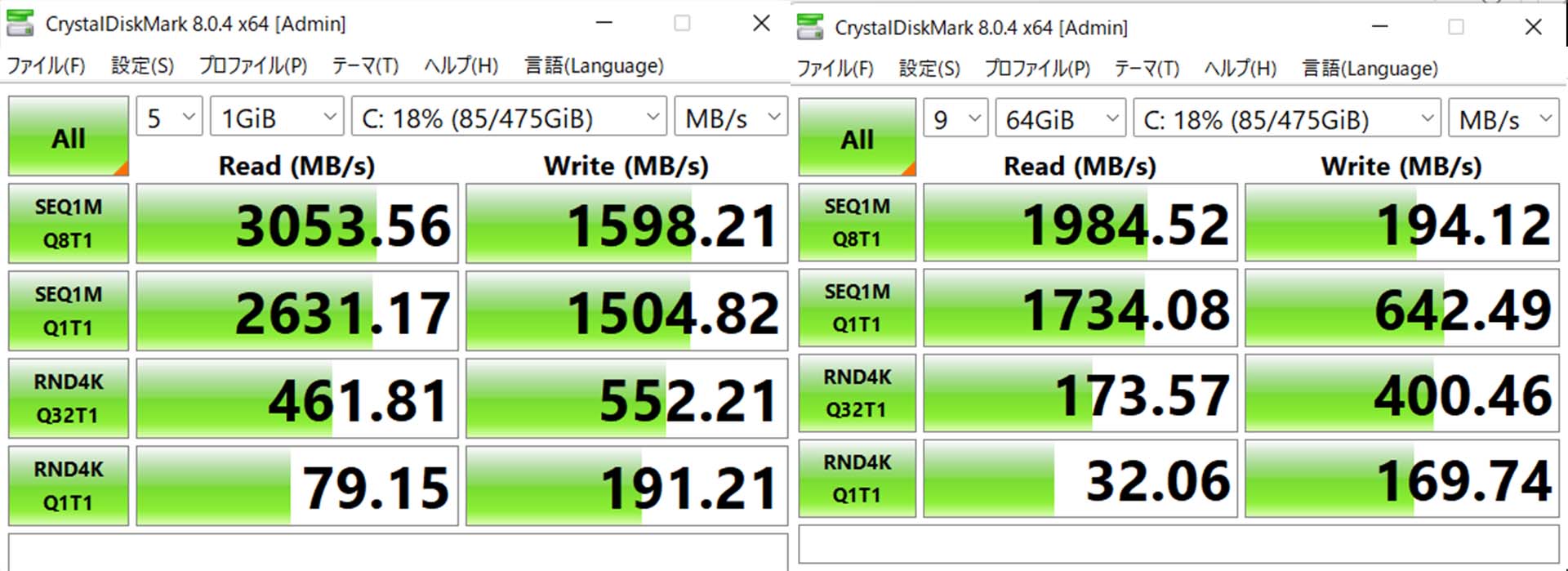The width and height of the screenshot is (1568, 571).
Task: Open プロファイル(P) menu in right window
Action: [1037, 69]
